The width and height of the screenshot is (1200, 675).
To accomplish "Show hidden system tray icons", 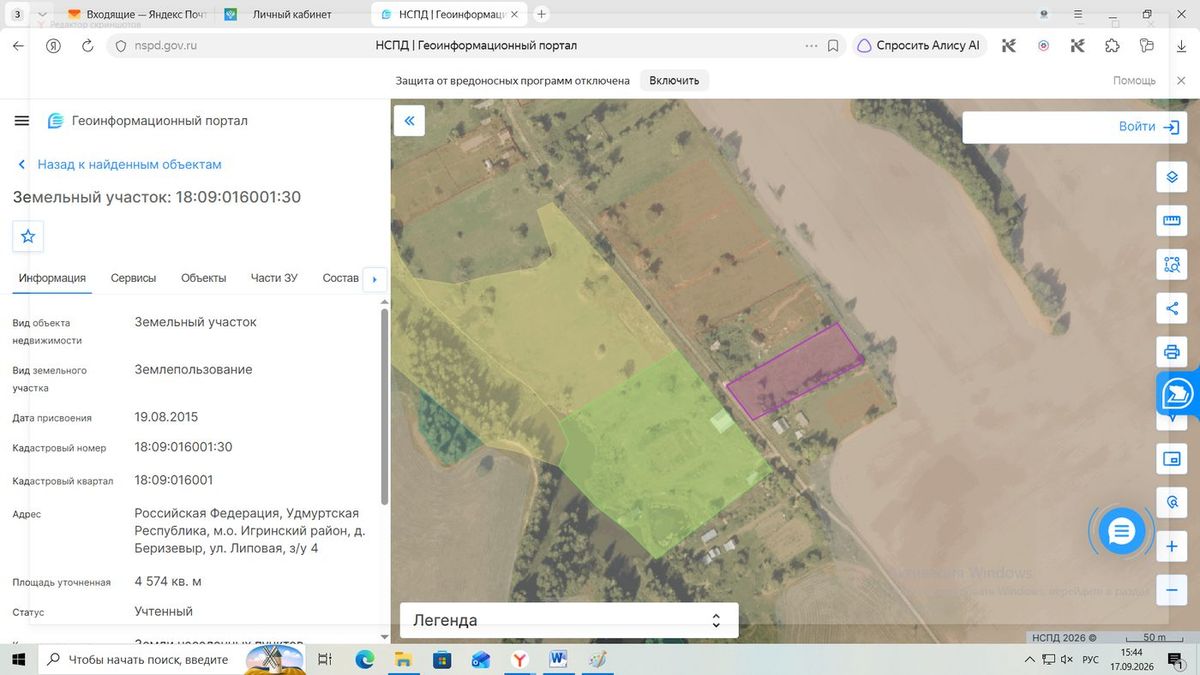I will (1030, 660).
